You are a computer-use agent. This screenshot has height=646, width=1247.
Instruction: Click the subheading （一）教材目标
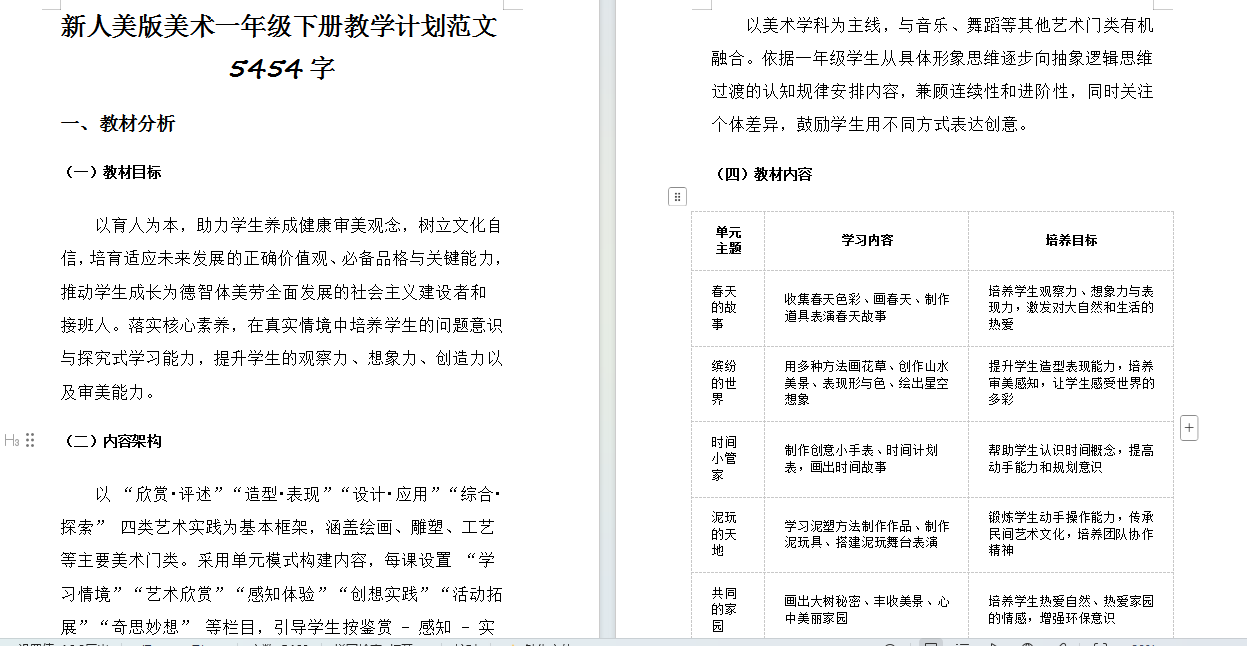click(x=111, y=172)
